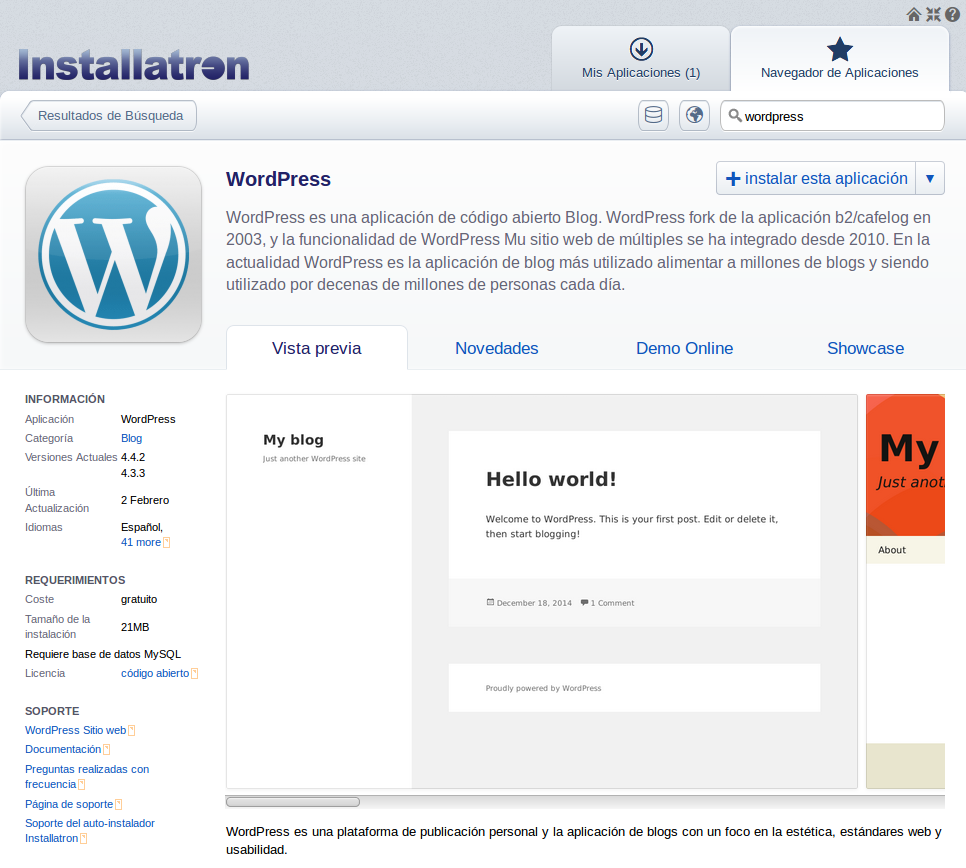Open the 'código abierto' license link
Image resolution: width=966 pixels, height=868 pixels.
(155, 673)
